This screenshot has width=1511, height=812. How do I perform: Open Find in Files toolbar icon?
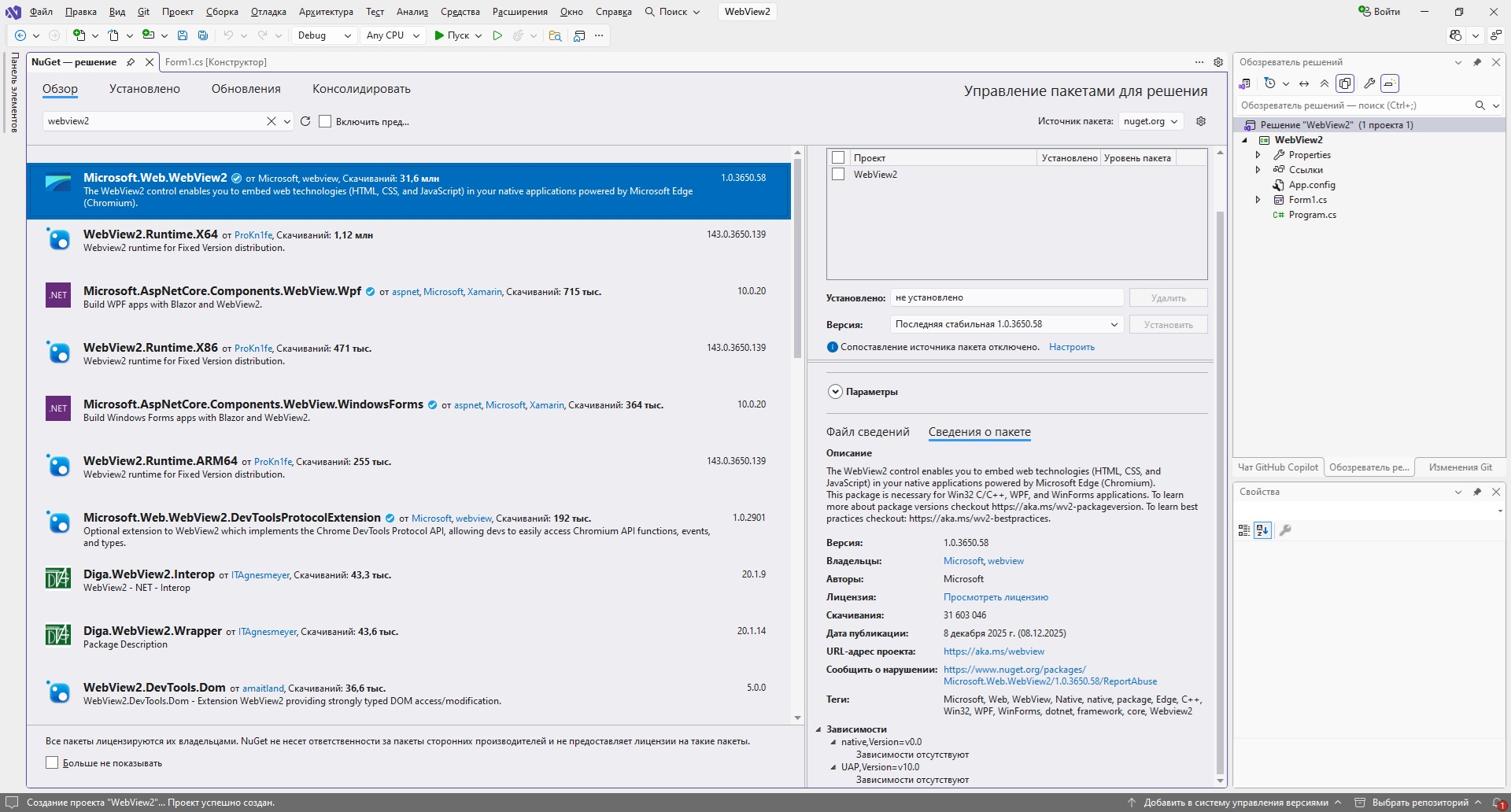[555, 35]
